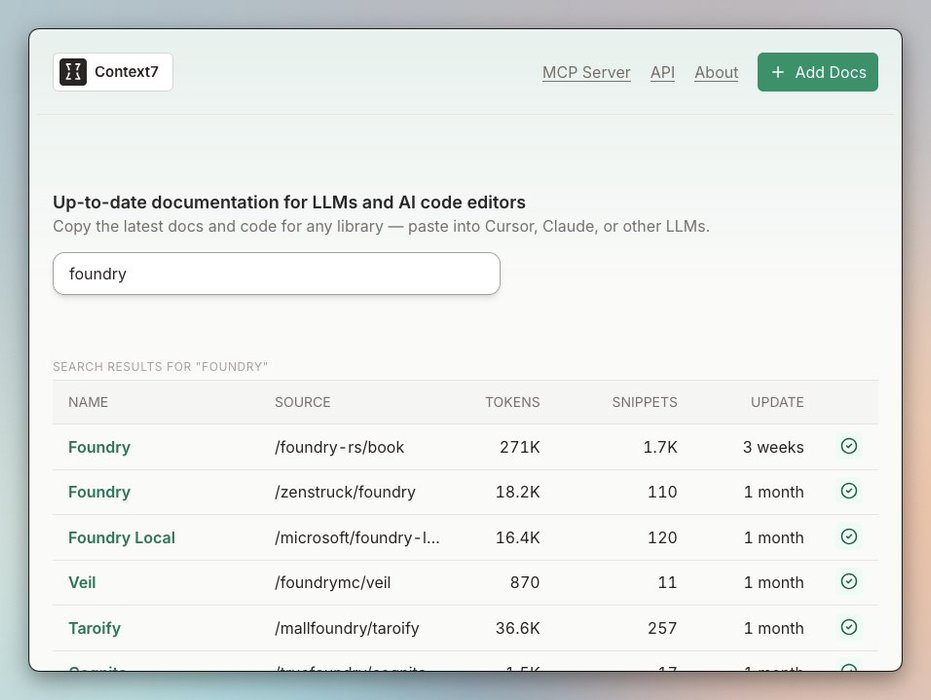
Task: Click the source path /zenstruck/foundry
Action: pyautogui.click(x=345, y=492)
